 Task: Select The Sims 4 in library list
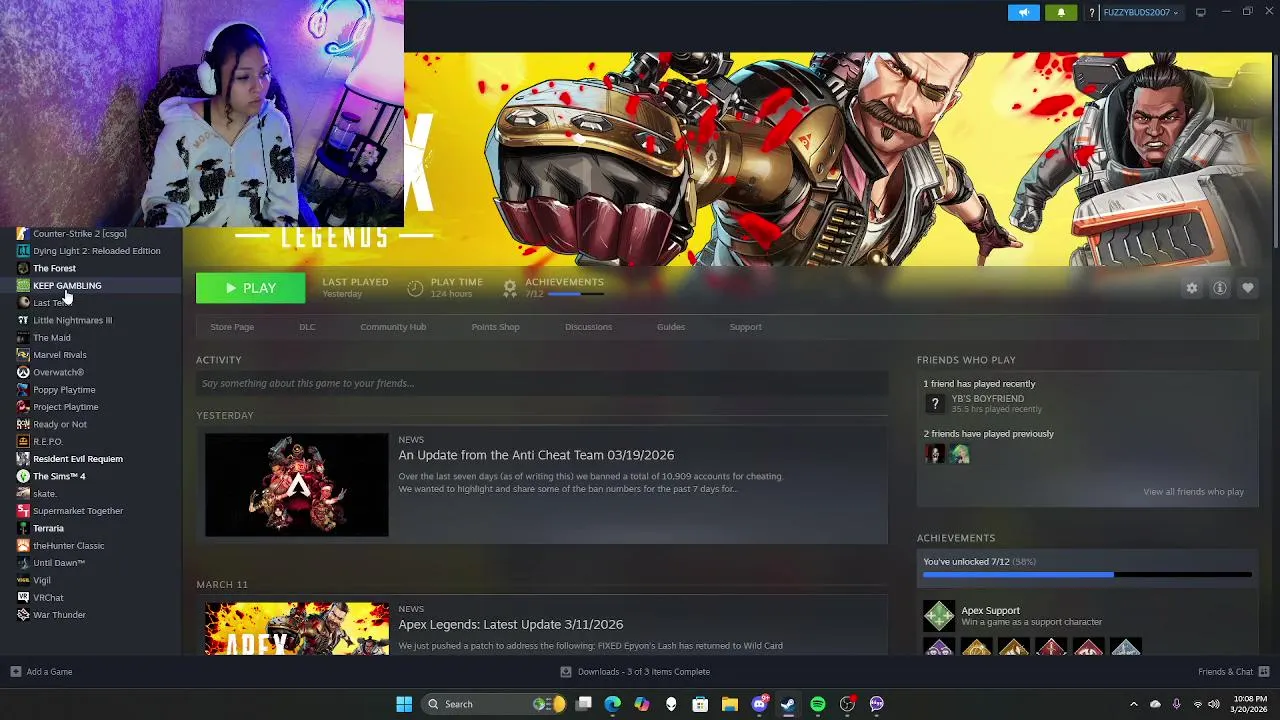59,476
